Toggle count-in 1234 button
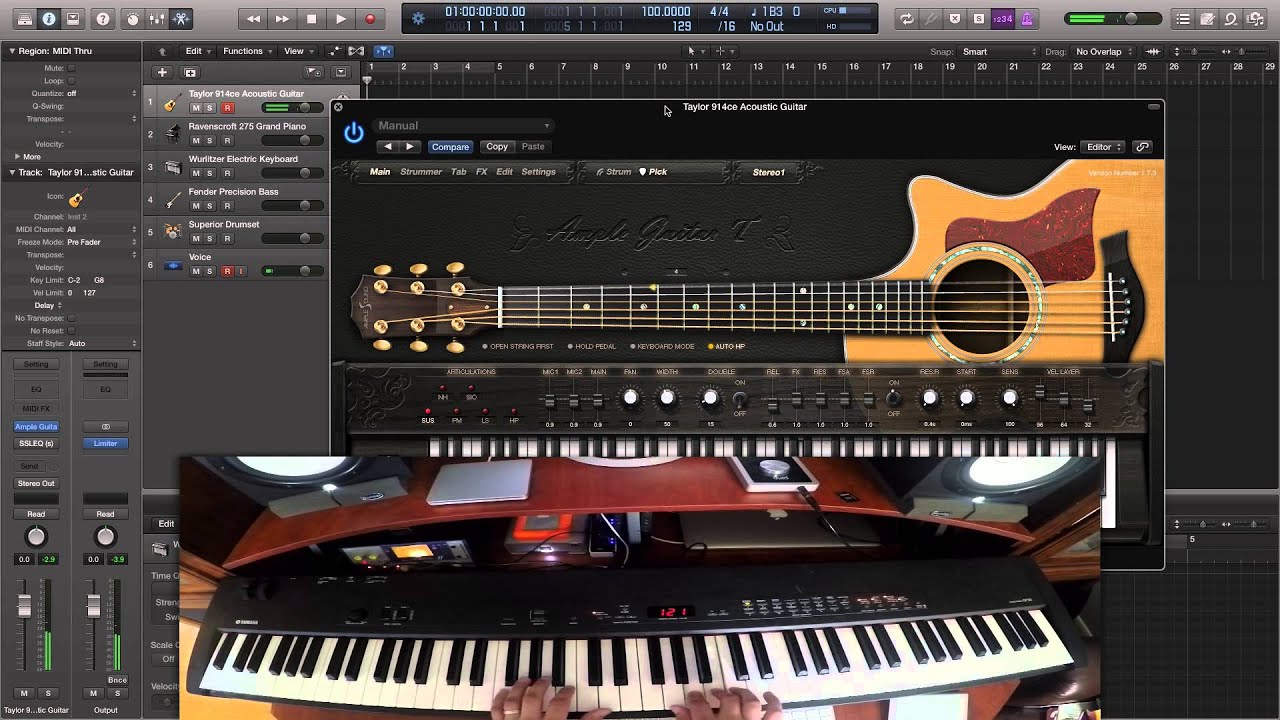 [1002, 19]
